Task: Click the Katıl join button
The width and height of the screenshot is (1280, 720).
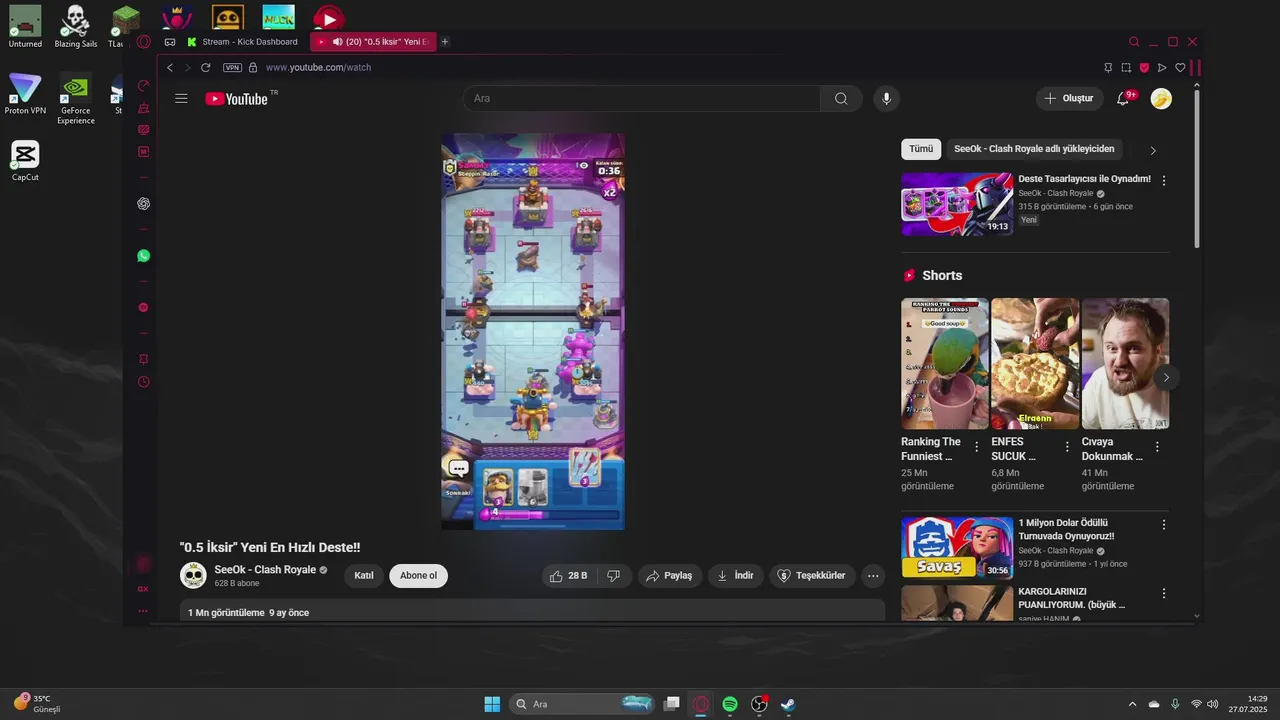Action: pyautogui.click(x=364, y=576)
